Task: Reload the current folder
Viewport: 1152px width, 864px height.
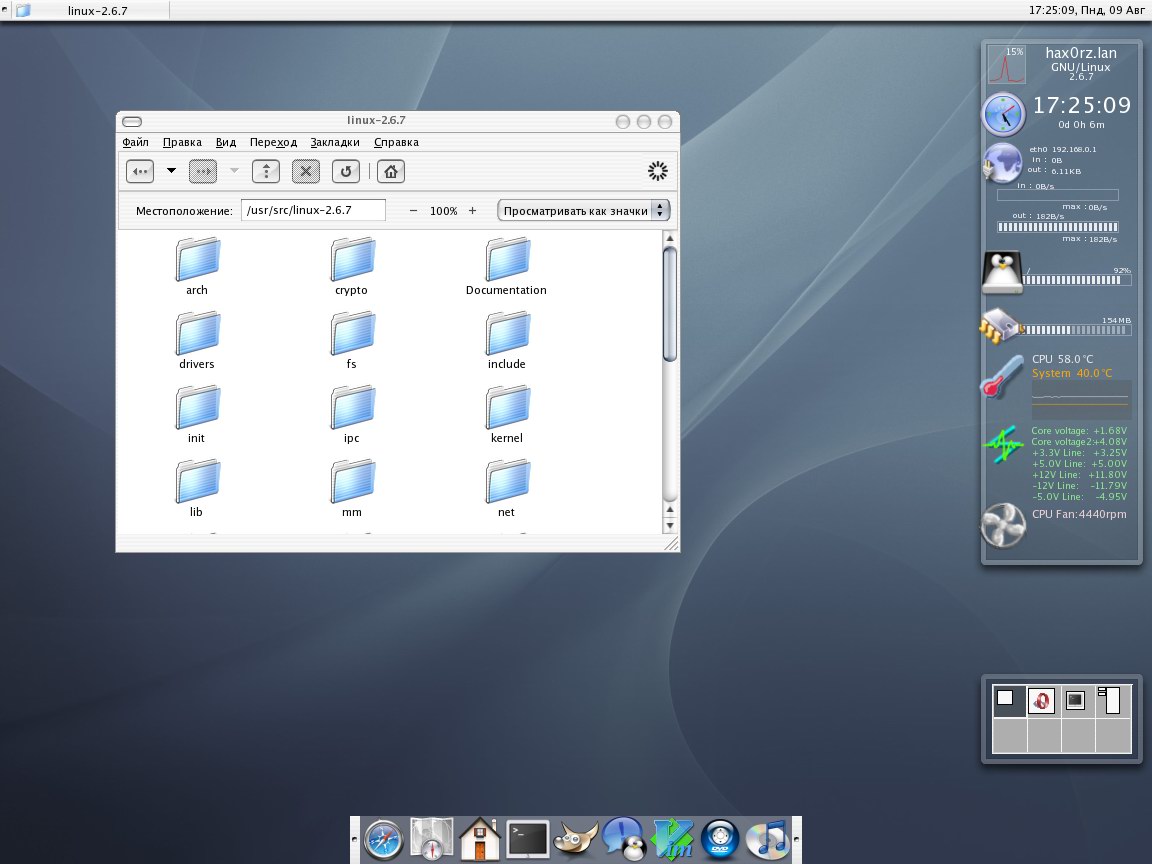Action: point(345,171)
